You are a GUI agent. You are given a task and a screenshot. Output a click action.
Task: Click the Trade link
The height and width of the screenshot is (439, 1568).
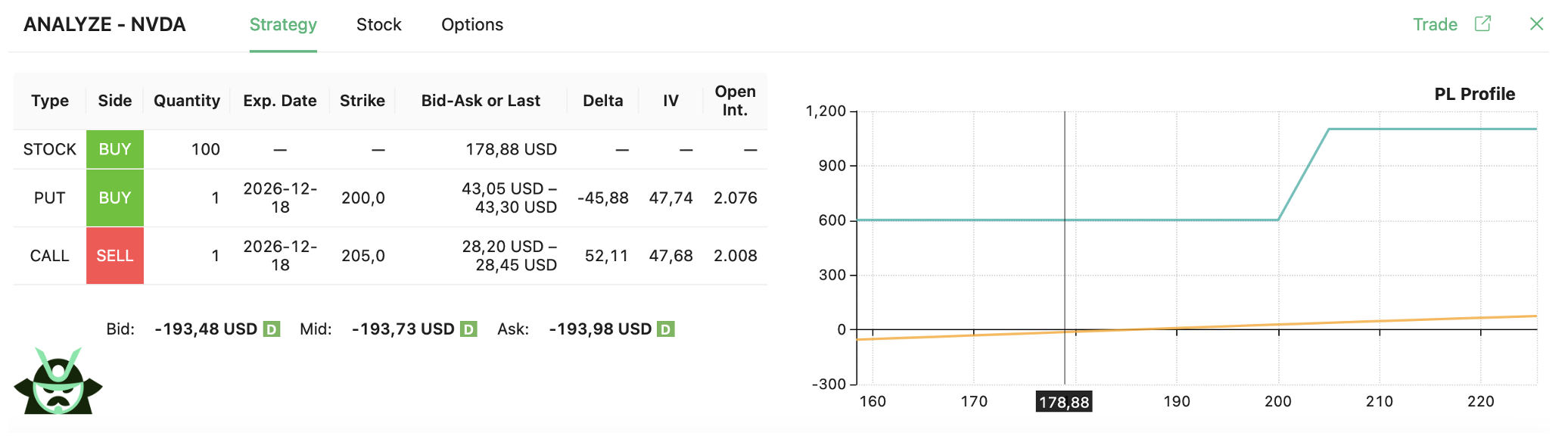pos(1434,25)
